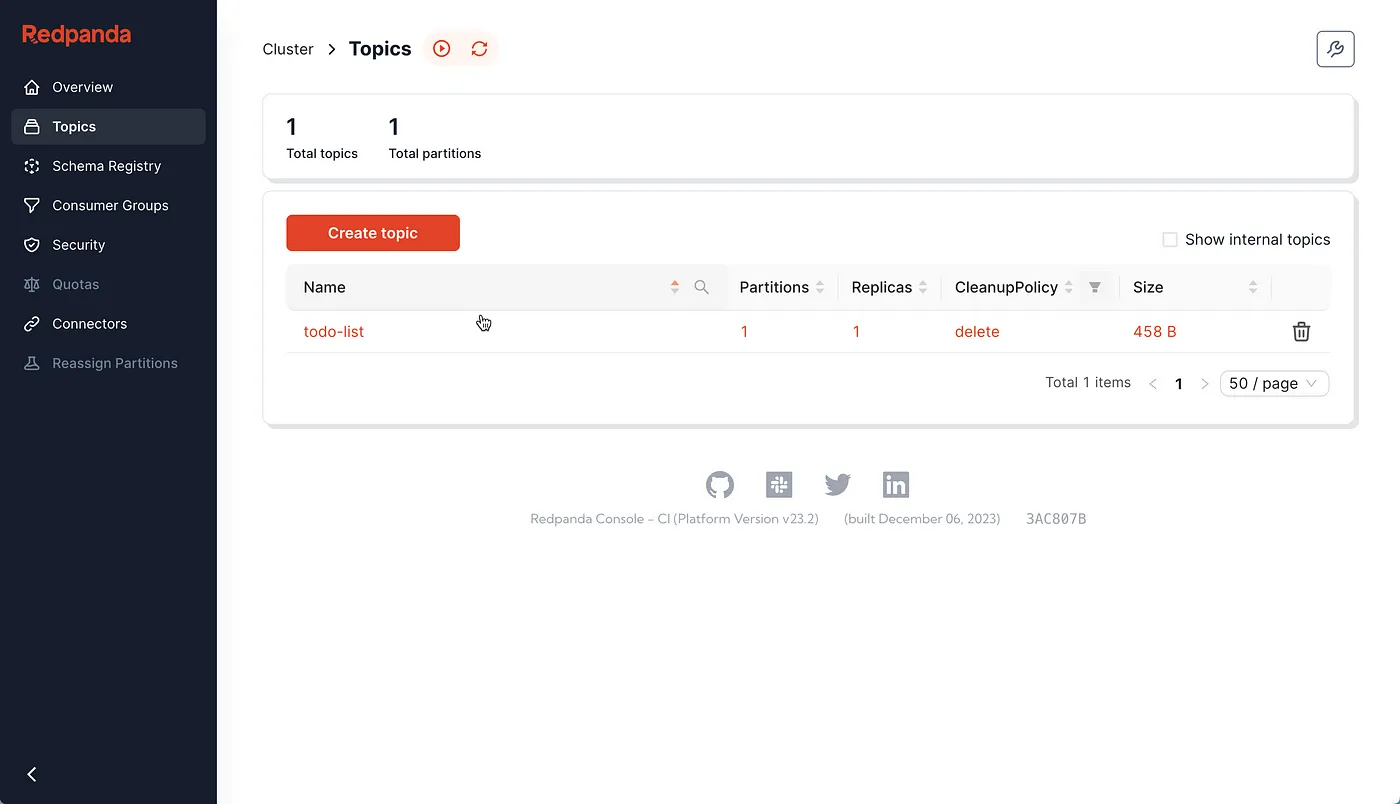
Task: Open the CleanupPolicy filter menu
Action: [x=1095, y=287]
